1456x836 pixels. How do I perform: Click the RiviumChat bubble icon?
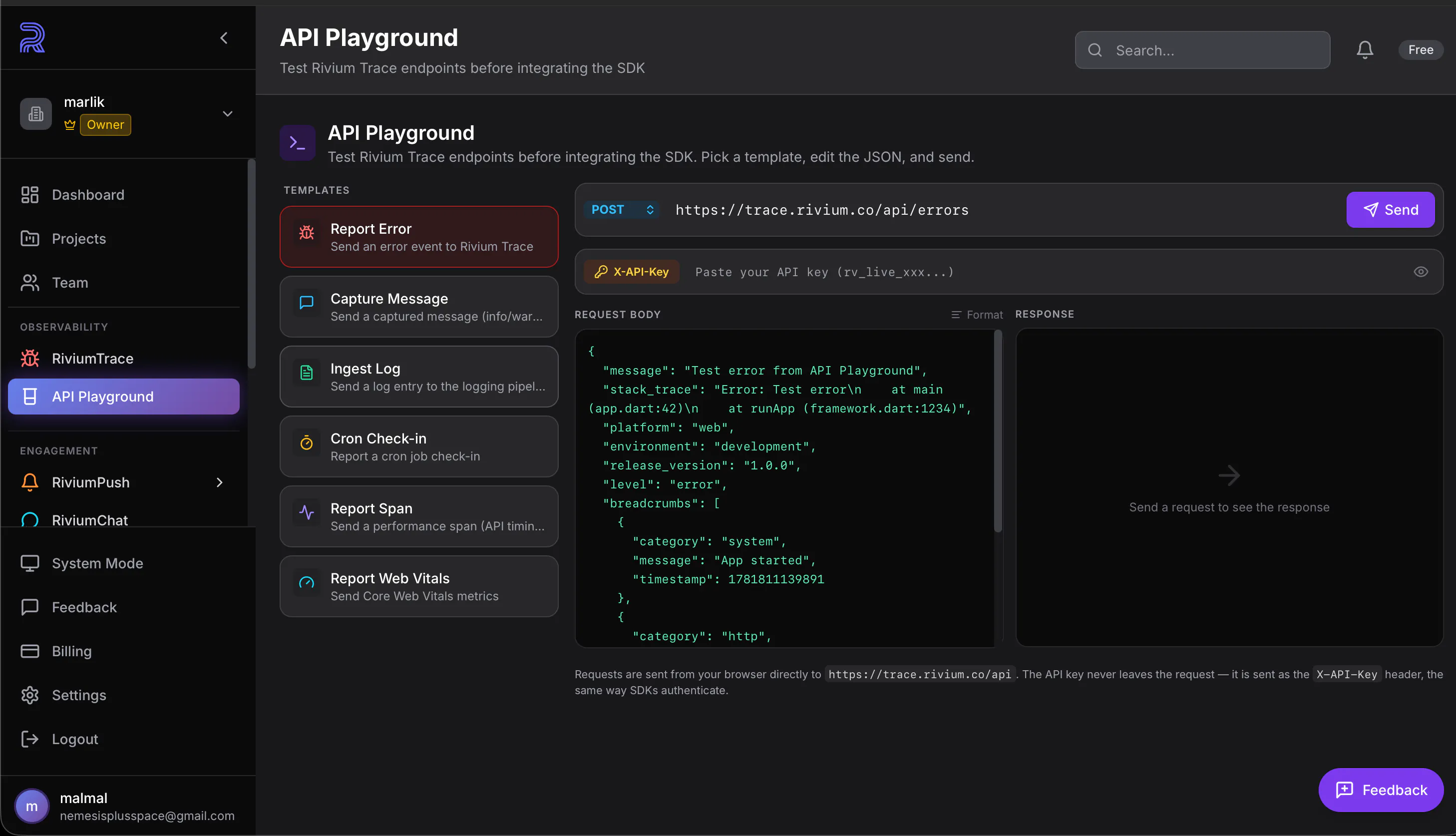30,519
